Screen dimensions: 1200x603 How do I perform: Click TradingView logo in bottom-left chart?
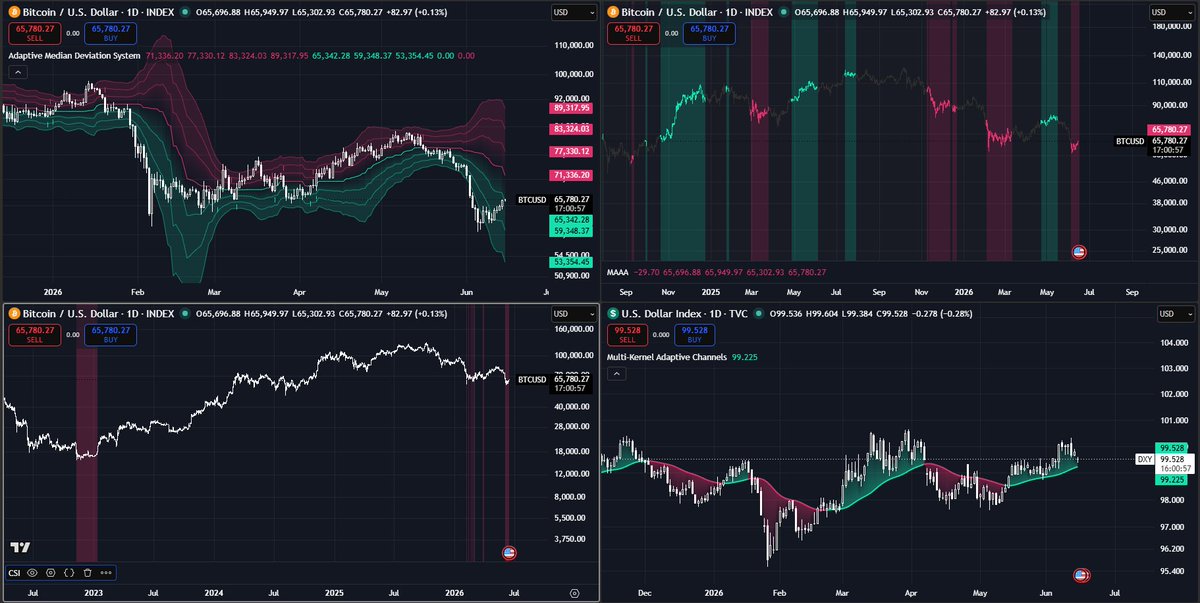click(20, 547)
